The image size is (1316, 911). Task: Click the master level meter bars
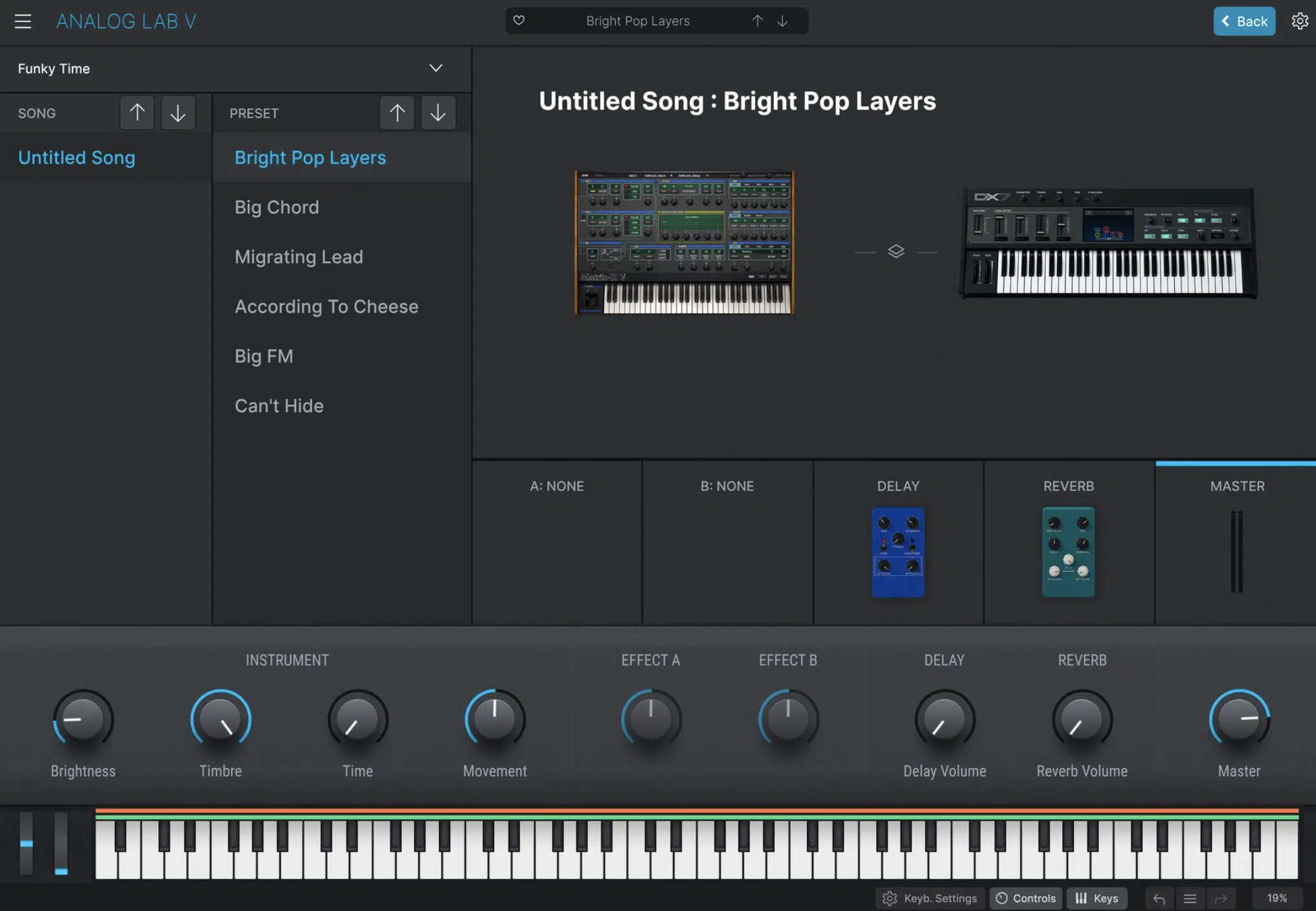pos(1237,551)
